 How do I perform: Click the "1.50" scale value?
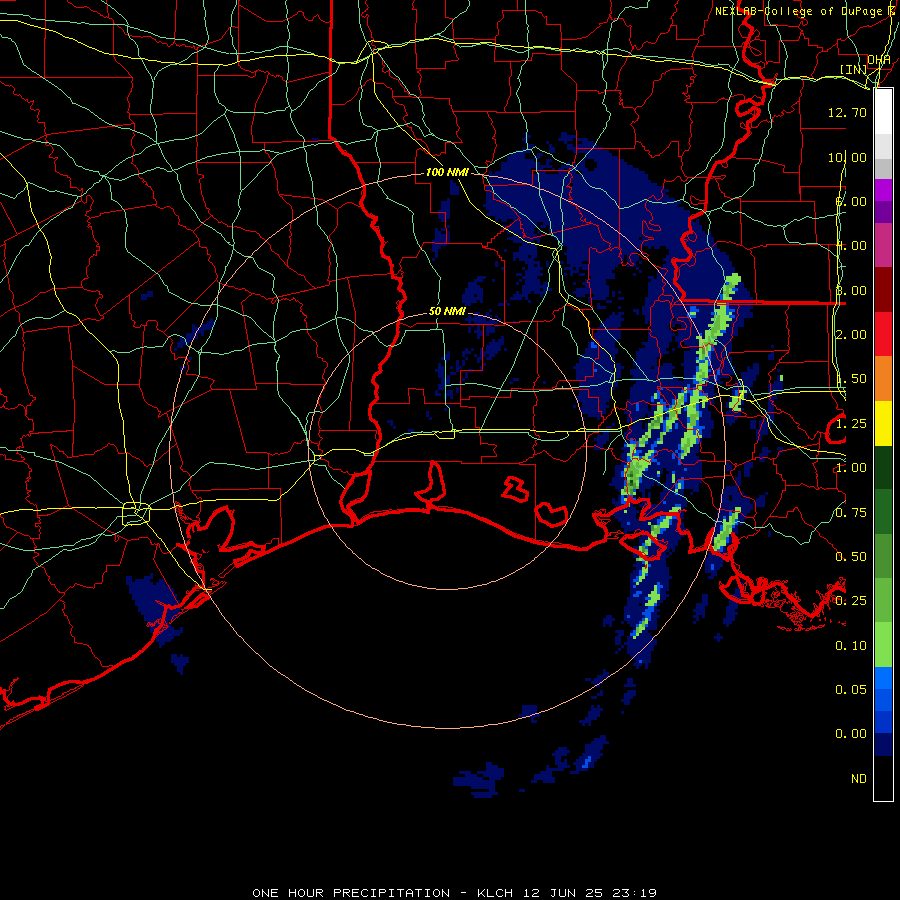pyautogui.click(x=851, y=379)
